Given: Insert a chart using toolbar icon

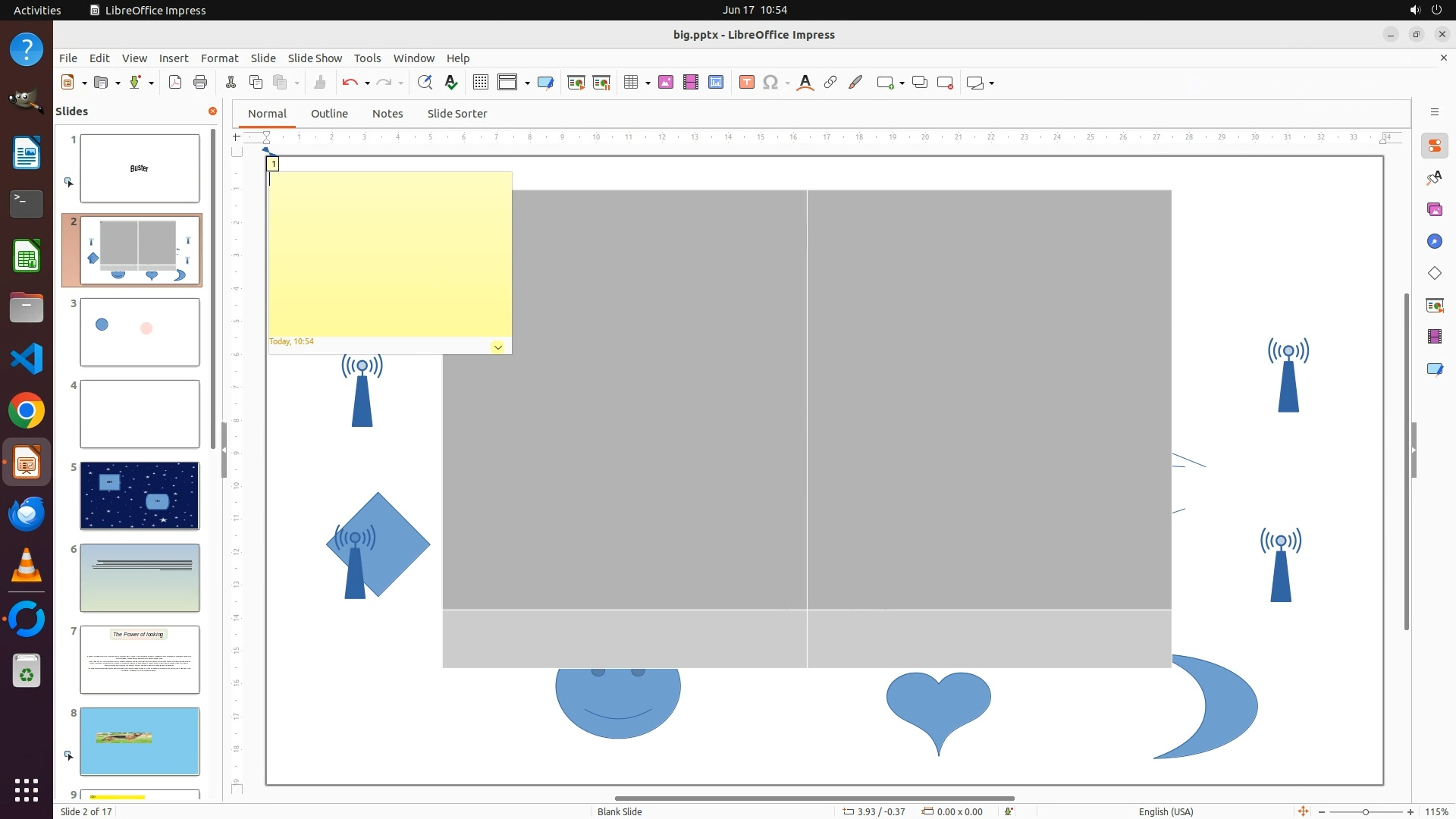Looking at the screenshot, I should (x=715, y=83).
